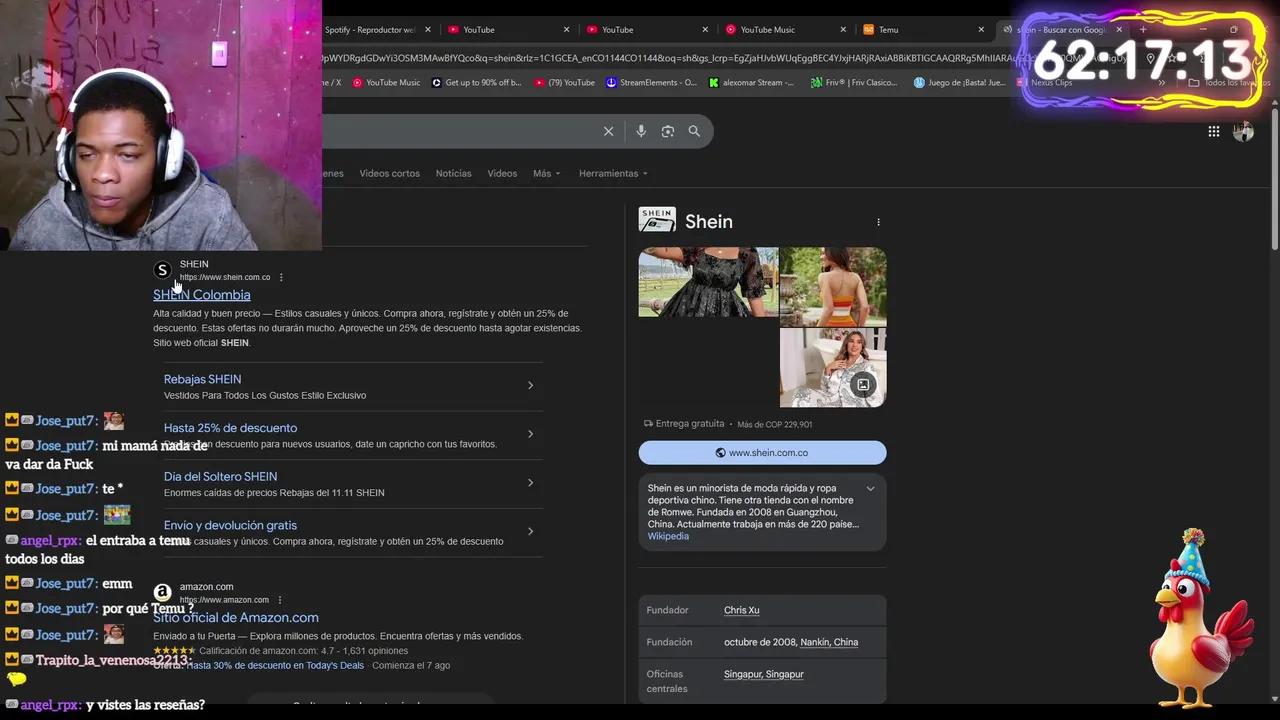Close the Temu tab
1280x720 pixels.
[981, 29]
